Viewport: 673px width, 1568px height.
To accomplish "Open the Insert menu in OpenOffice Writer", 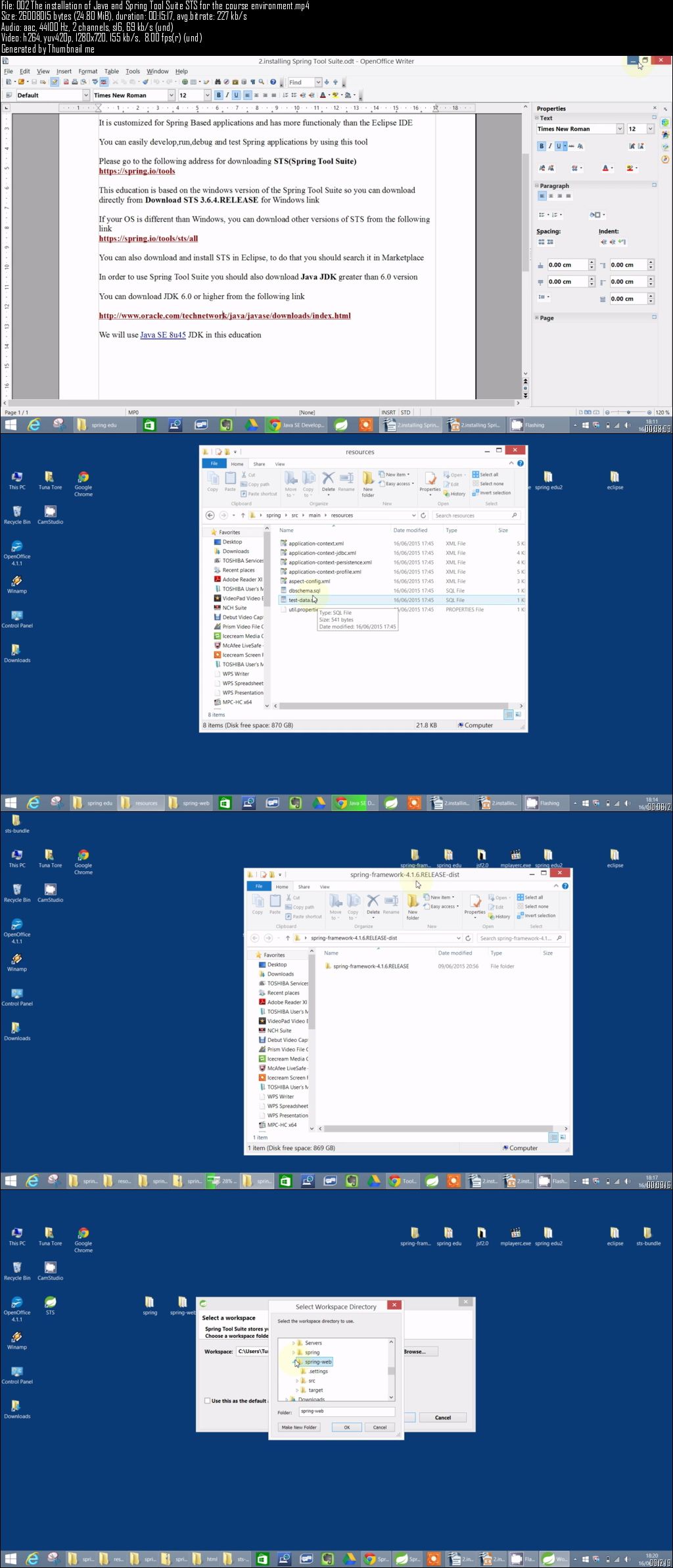I will point(64,71).
